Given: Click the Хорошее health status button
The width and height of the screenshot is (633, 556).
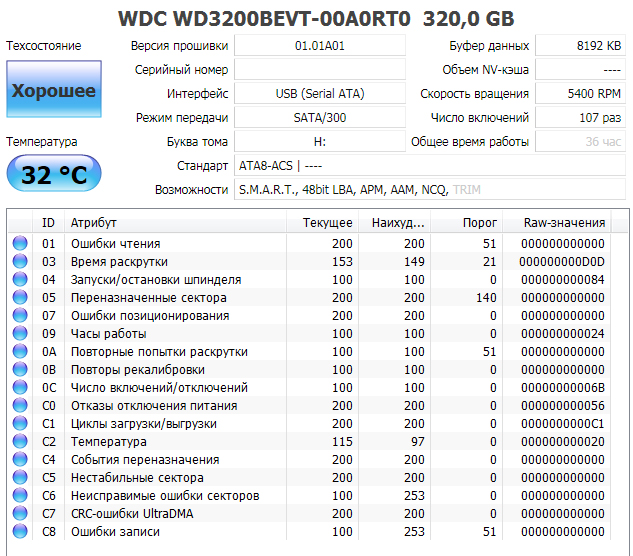Looking at the screenshot, I should coord(54,89).
